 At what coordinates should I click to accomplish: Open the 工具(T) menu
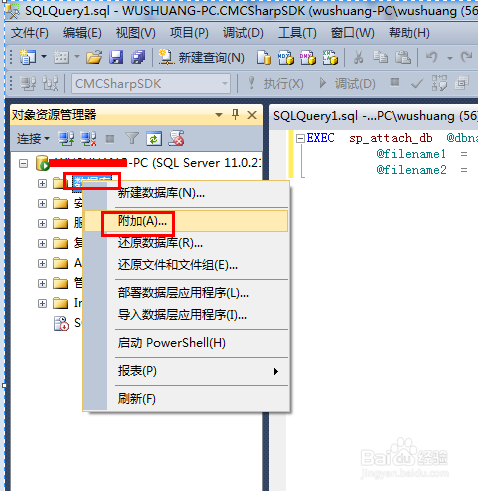(297, 33)
